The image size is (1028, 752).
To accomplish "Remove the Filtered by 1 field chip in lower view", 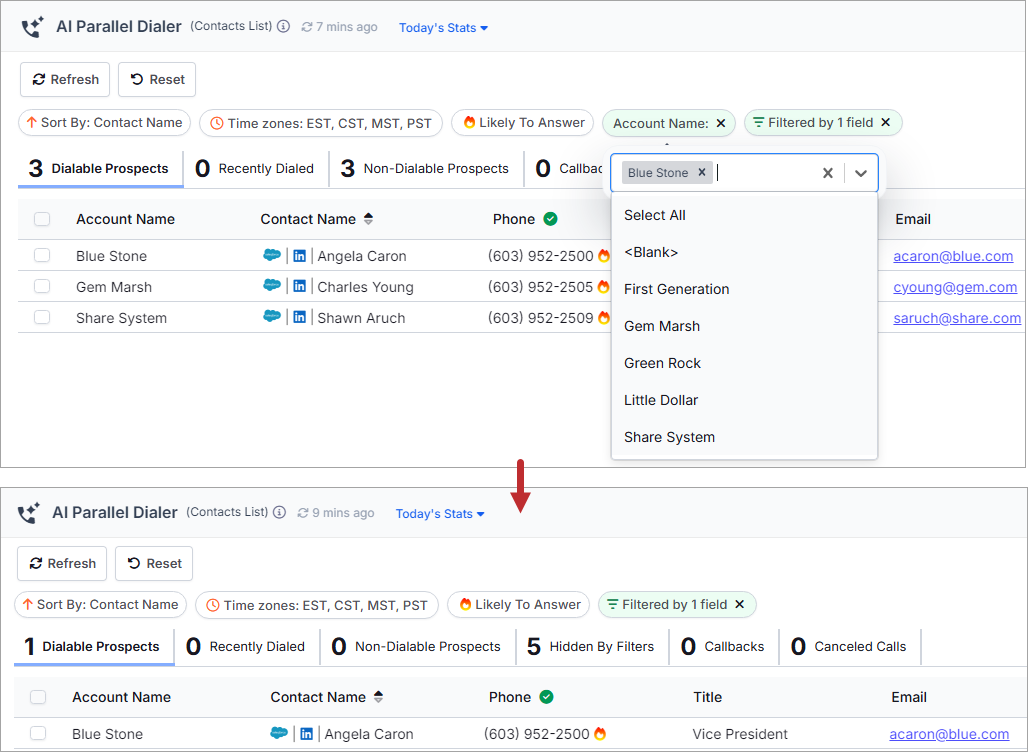I will (x=740, y=604).
